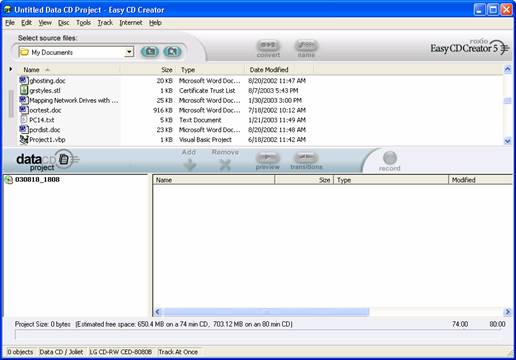Click the find files icon beside it
This screenshot has width=516, height=360.
point(172,51)
